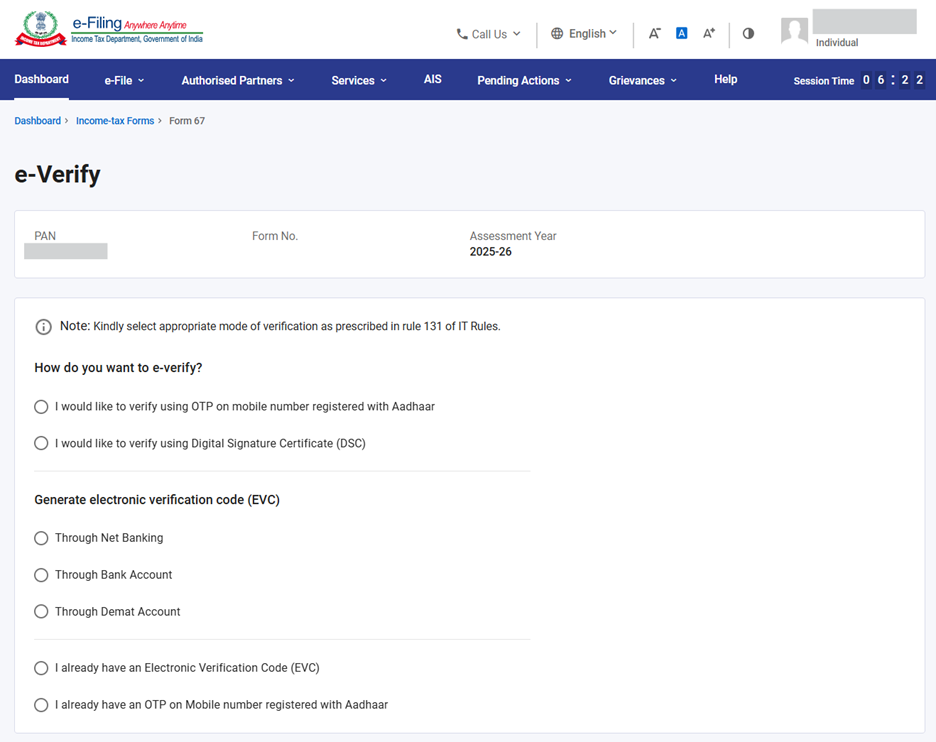
Task: Open the English language dropdown
Action: click(585, 33)
